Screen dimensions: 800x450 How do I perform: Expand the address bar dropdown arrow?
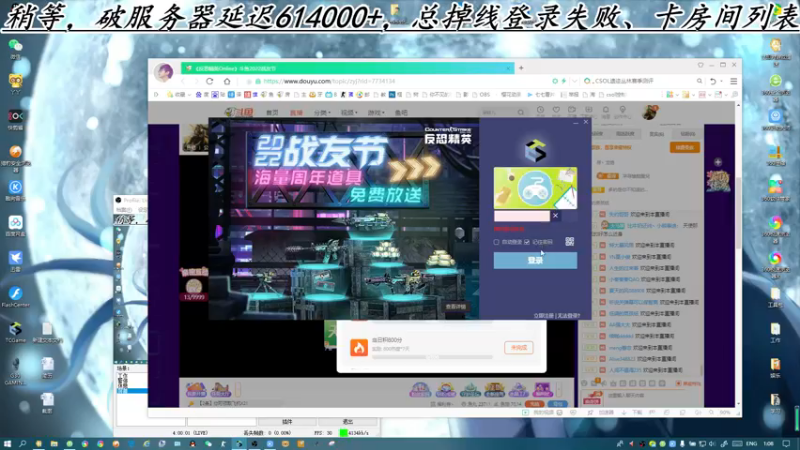click(x=574, y=81)
